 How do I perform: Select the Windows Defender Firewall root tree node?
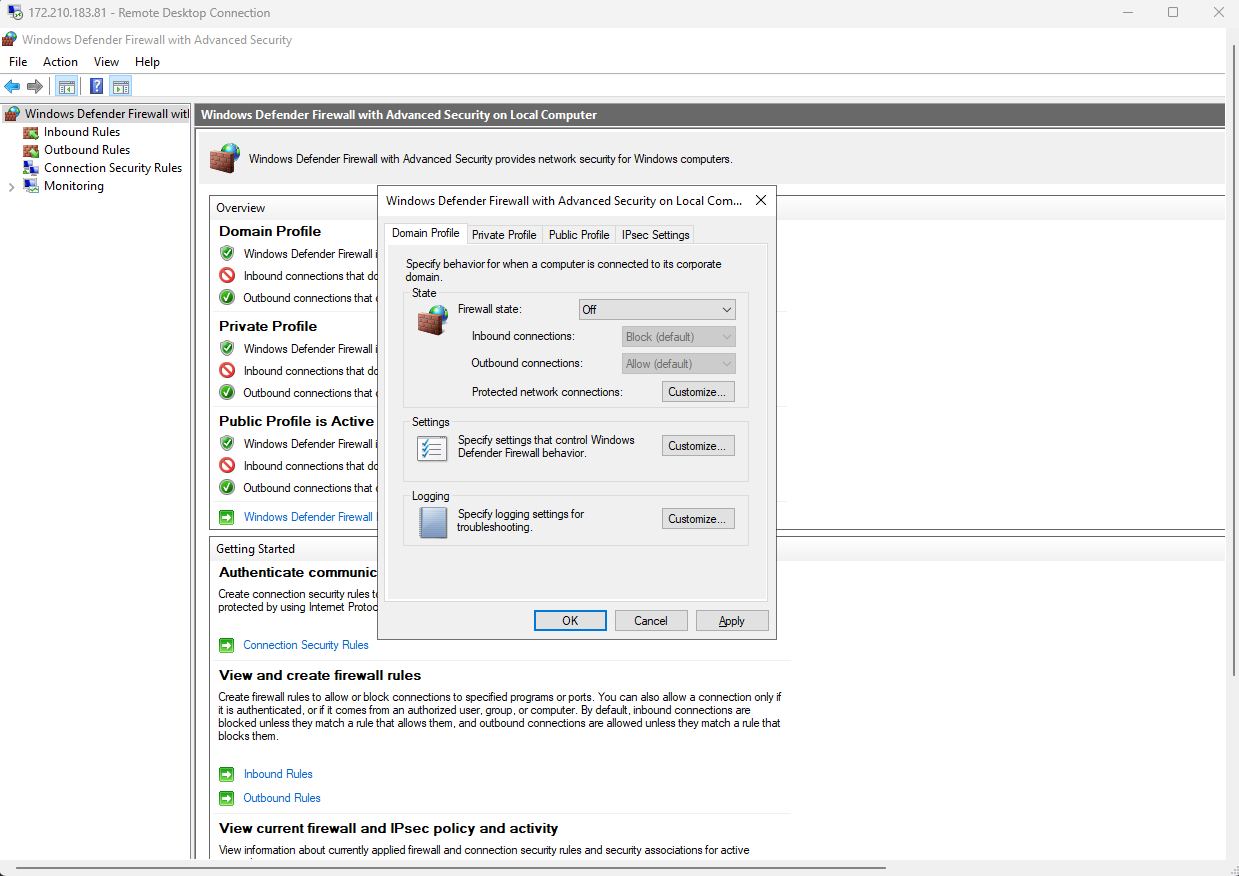[106, 114]
